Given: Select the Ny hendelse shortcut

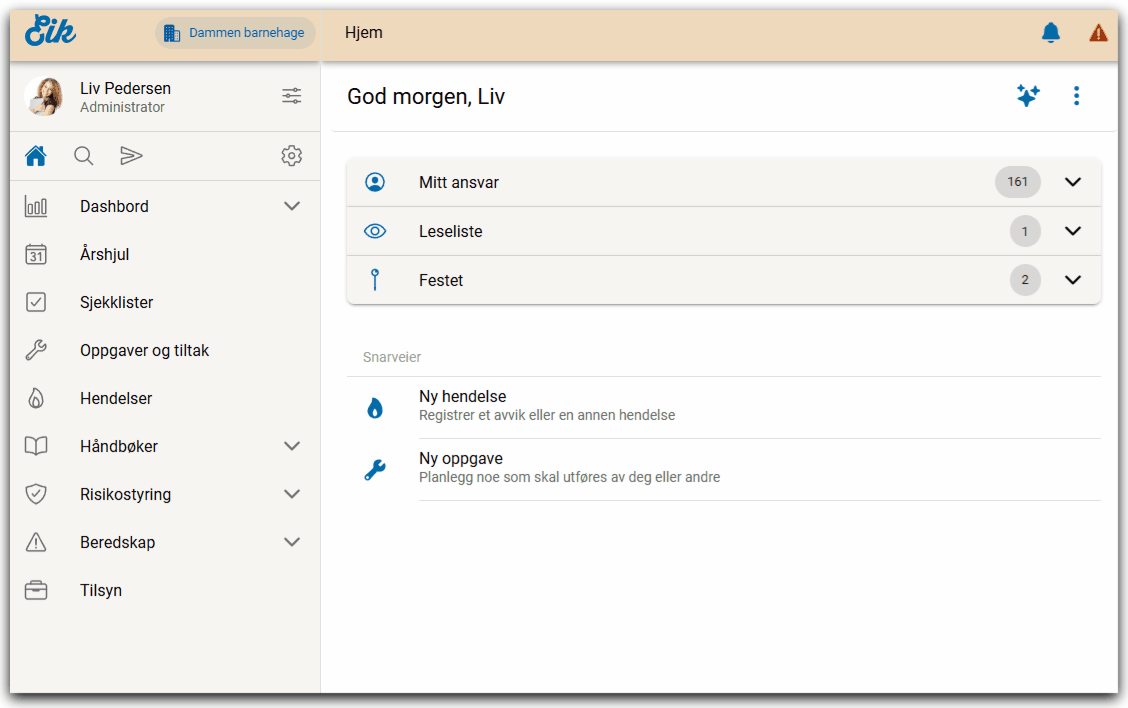Looking at the screenshot, I should pyautogui.click(x=462, y=405).
